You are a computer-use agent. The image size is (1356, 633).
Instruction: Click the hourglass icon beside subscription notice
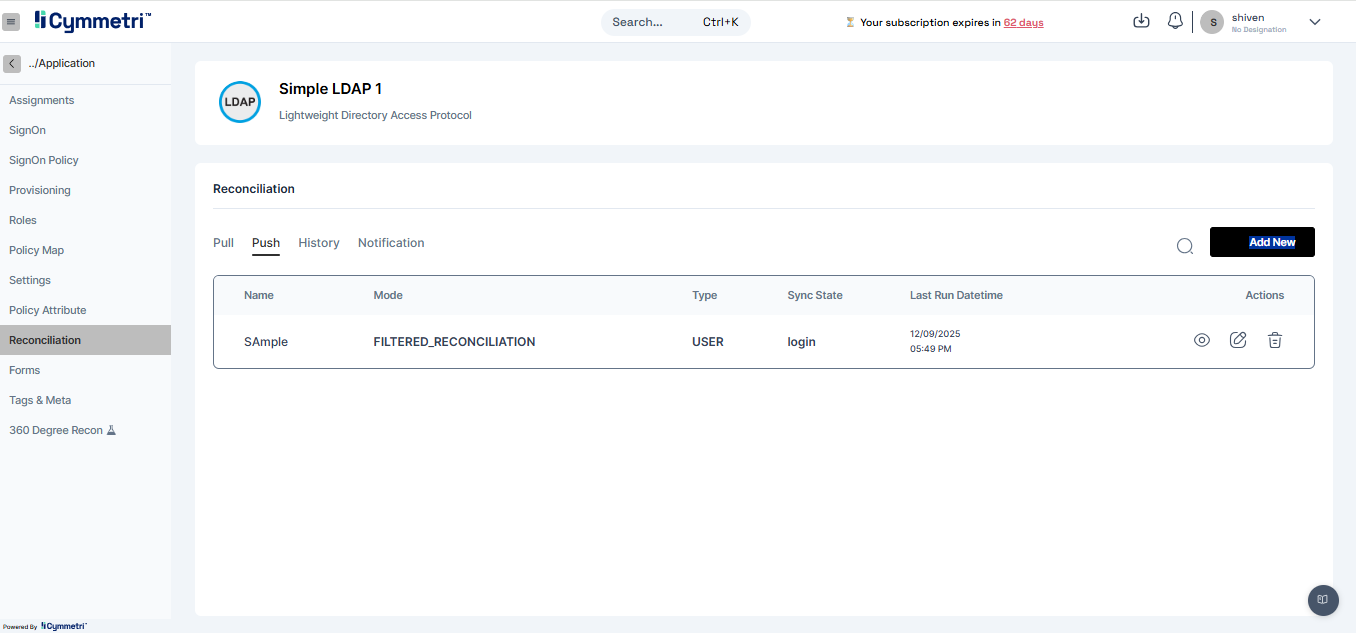(850, 22)
